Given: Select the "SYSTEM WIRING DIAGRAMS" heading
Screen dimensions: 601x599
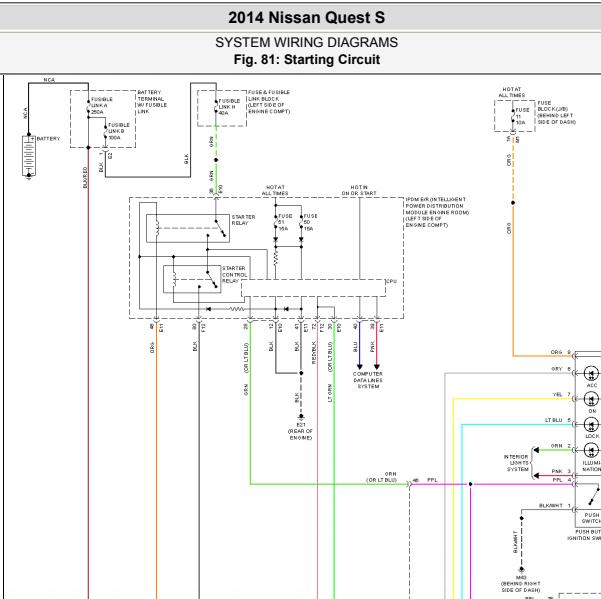Looking at the screenshot, I should [306, 42].
